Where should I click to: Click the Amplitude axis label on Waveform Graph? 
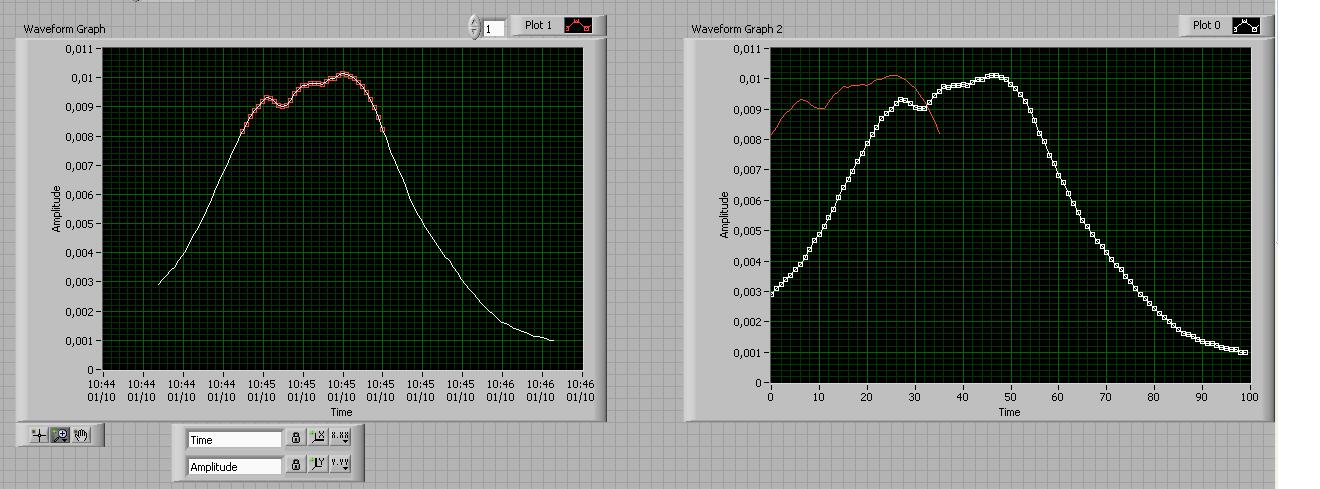[57, 209]
